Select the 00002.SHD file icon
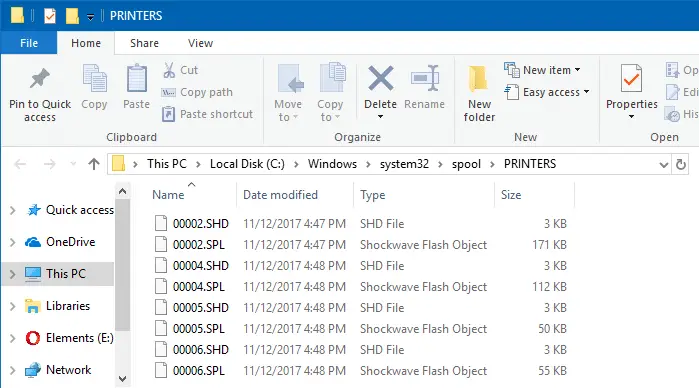 click(x=161, y=223)
